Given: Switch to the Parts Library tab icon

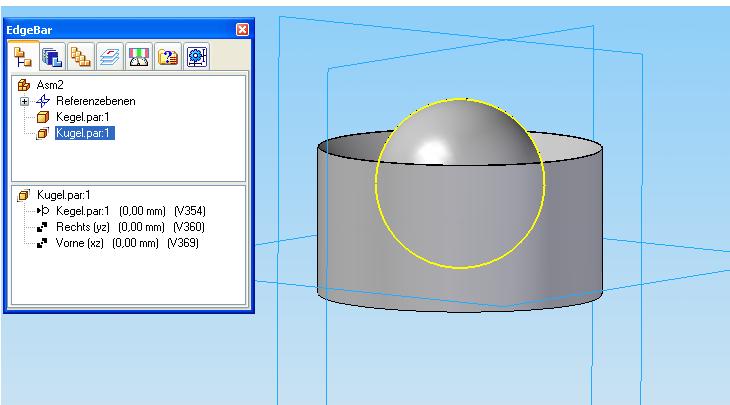Looking at the screenshot, I should 49,56.
